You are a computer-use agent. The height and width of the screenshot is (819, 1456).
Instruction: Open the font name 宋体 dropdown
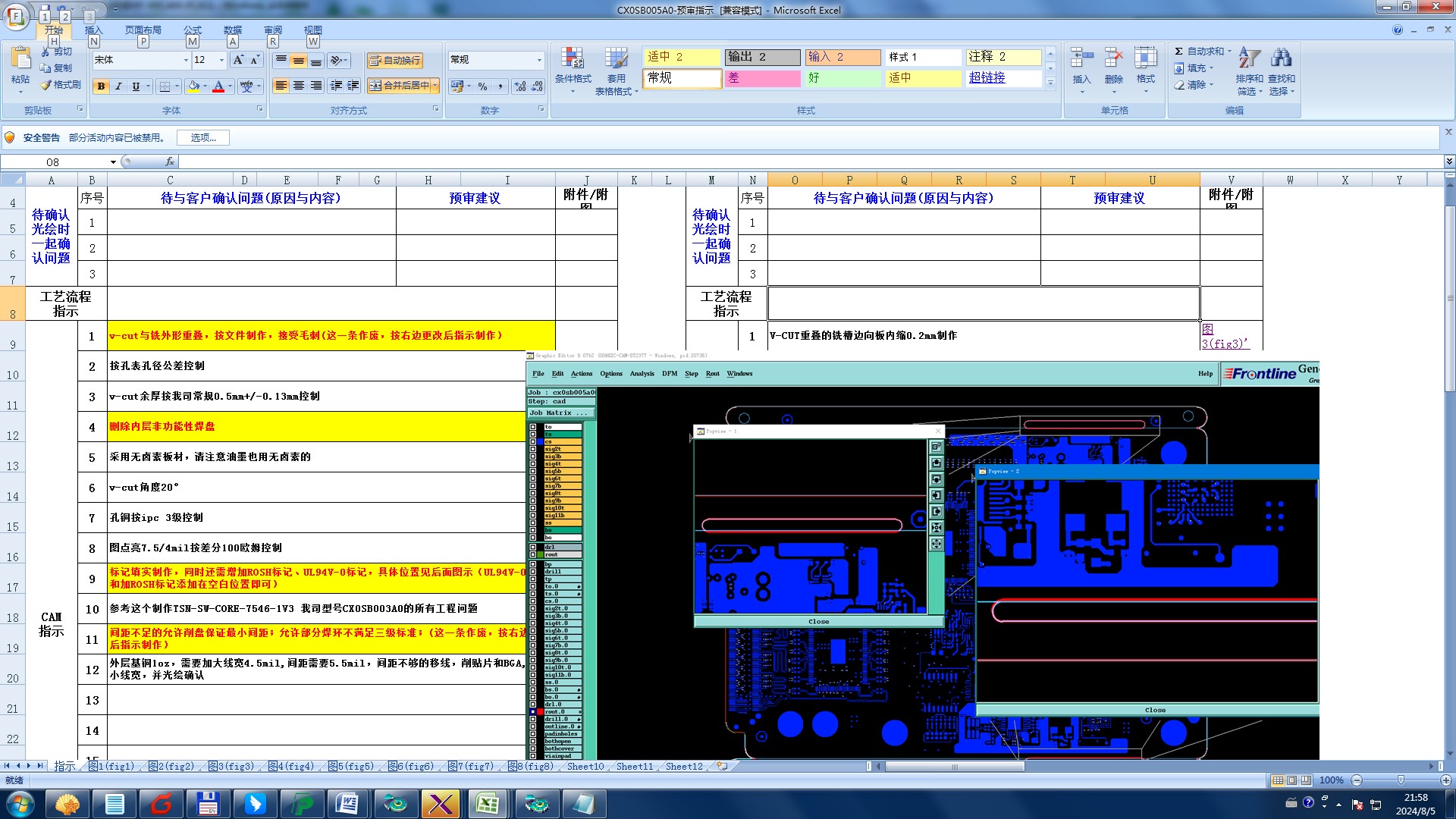tap(186, 60)
